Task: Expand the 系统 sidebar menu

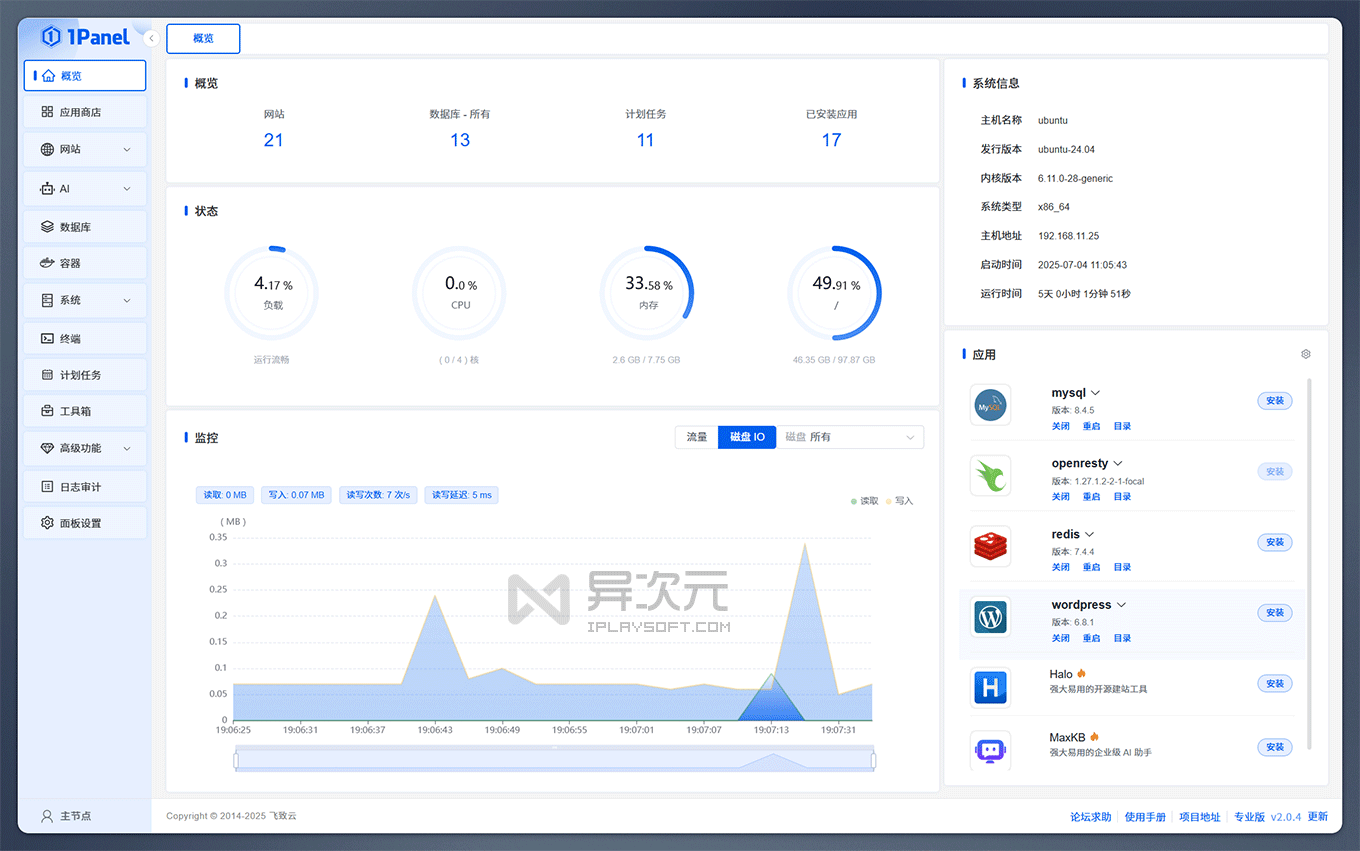Action: 85,300
